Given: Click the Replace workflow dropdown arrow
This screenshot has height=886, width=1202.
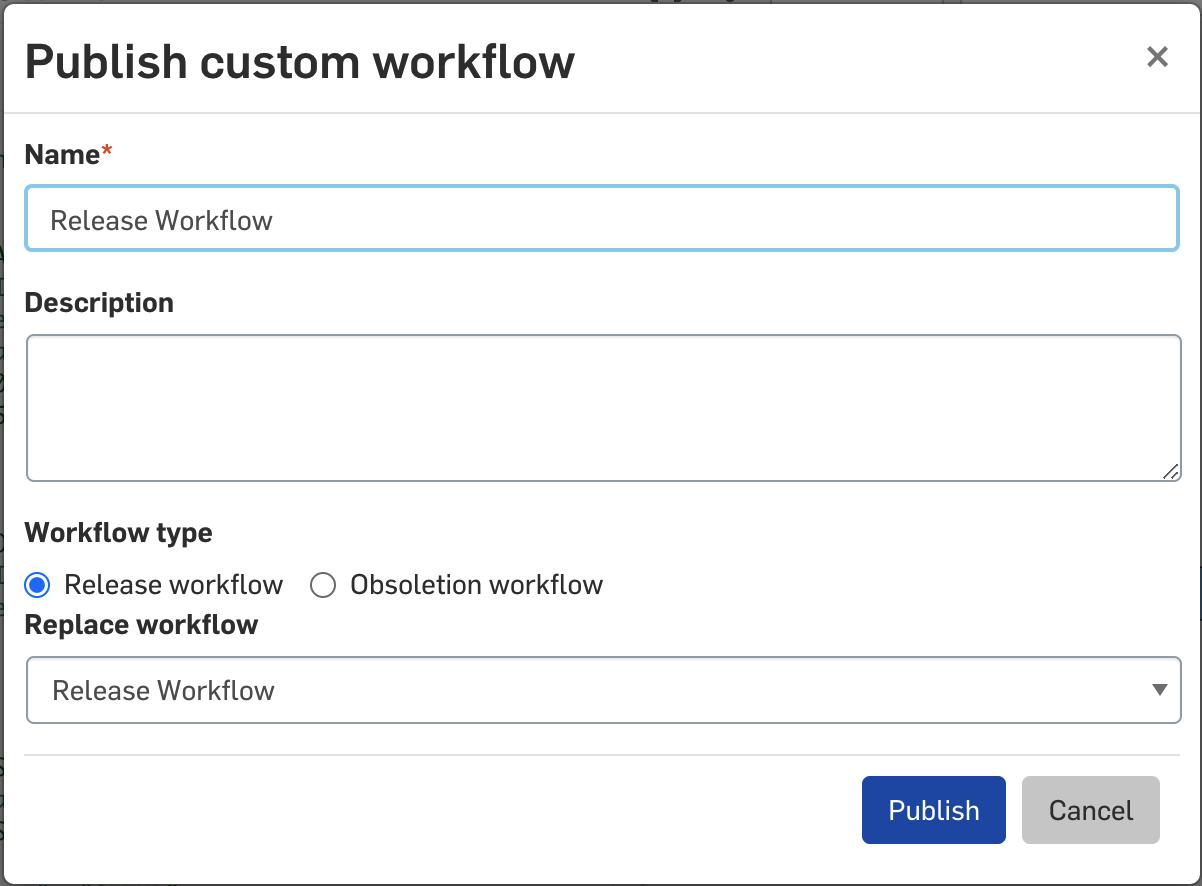Looking at the screenshot, I should 1159,690.
